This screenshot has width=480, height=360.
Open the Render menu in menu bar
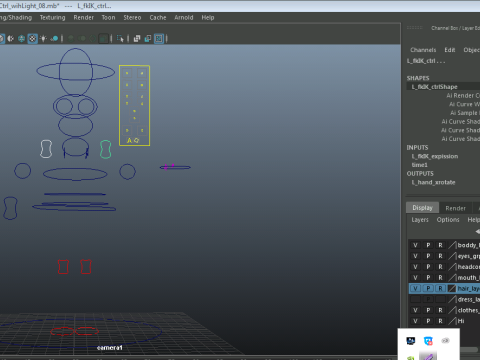(83, 18)
